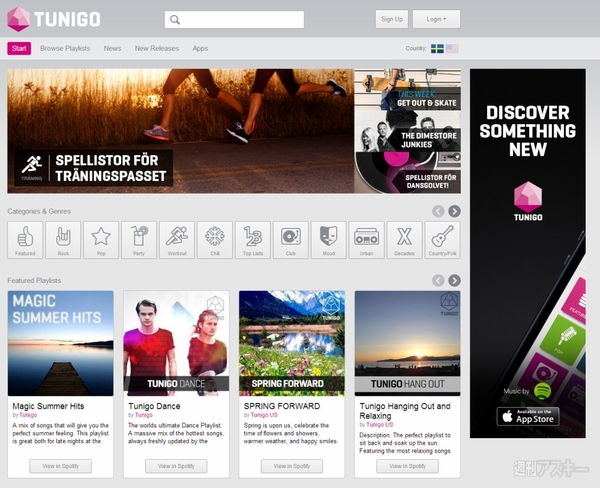The image size is (600, 488).
Task: View Magic Summer Hits in Spotify
Action: [x=60, y=466]
